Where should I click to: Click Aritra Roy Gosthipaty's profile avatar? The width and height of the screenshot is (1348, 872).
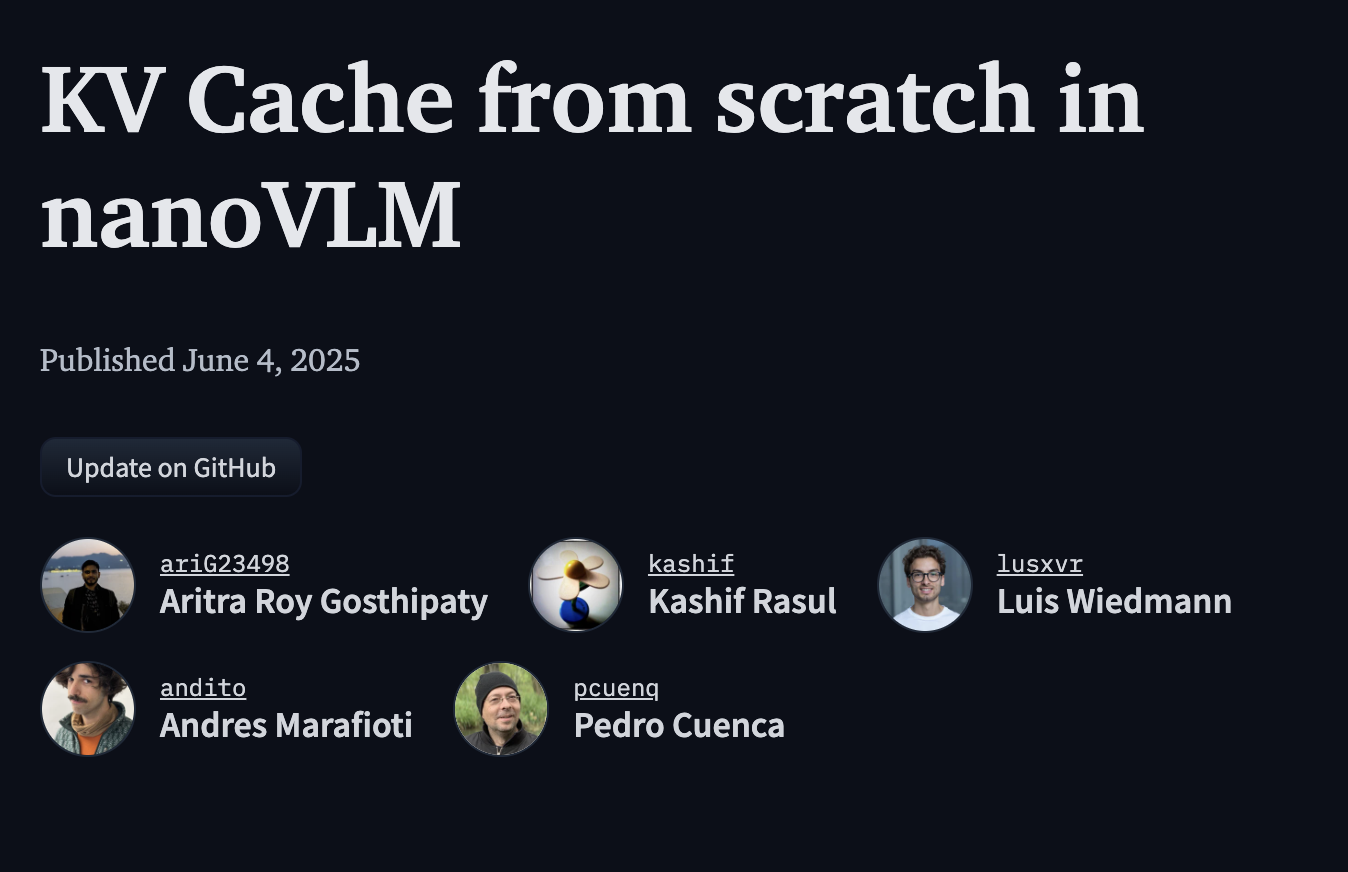(x=88, y=585)
